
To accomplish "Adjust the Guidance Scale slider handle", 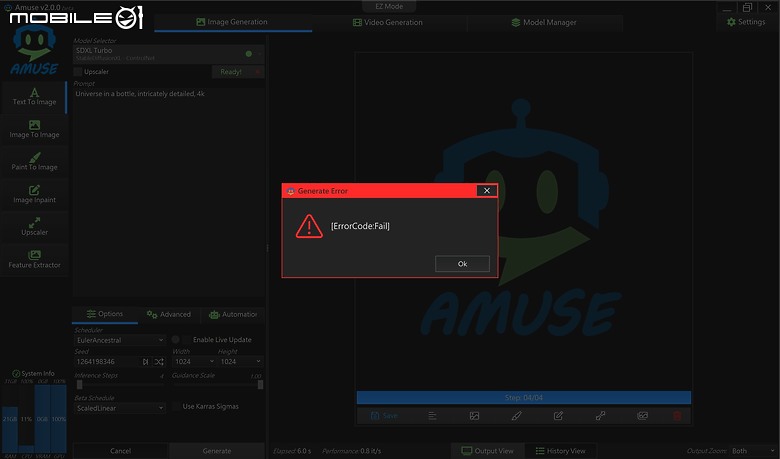I will click(x=261, y=384).
